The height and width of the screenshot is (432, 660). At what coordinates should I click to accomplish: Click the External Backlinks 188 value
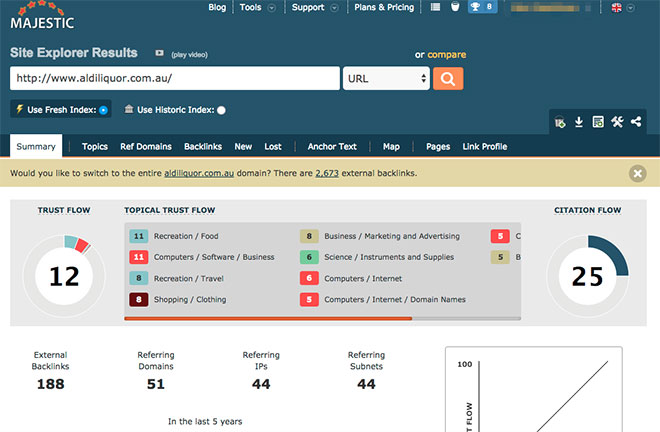51,384
